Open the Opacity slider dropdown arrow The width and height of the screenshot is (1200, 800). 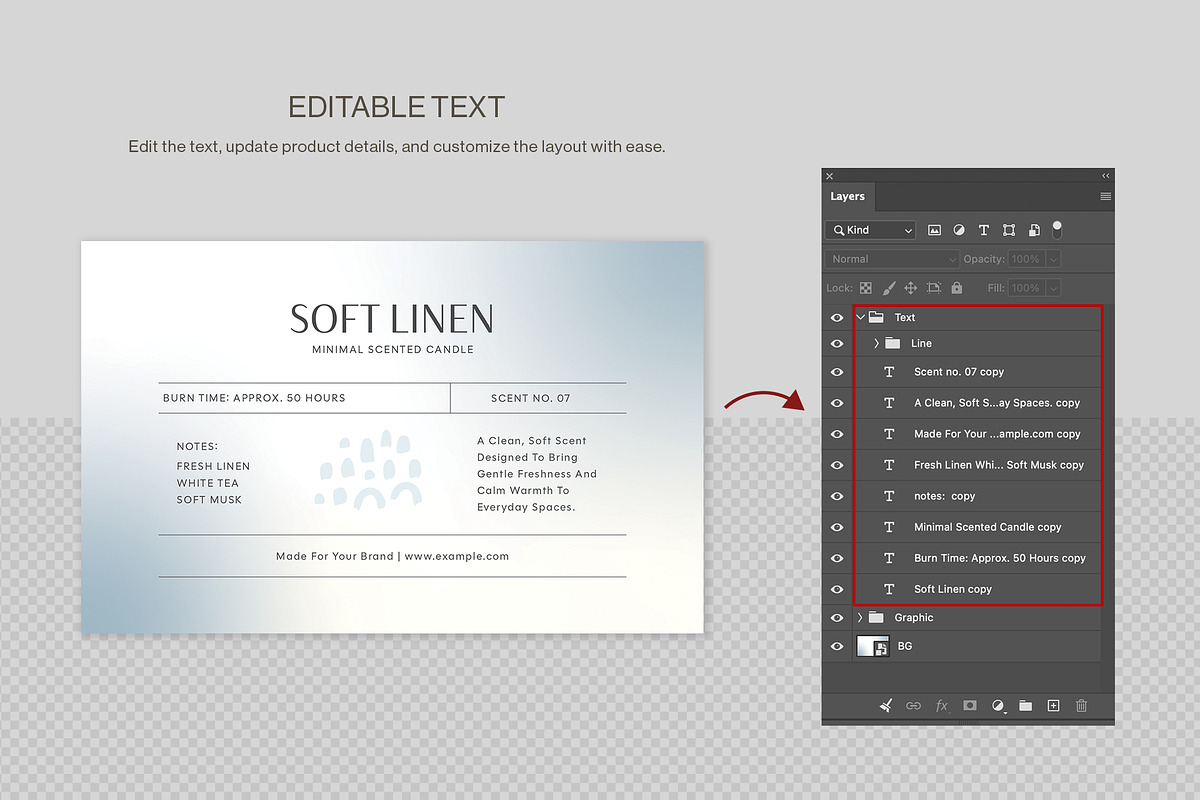(1053, 259)
